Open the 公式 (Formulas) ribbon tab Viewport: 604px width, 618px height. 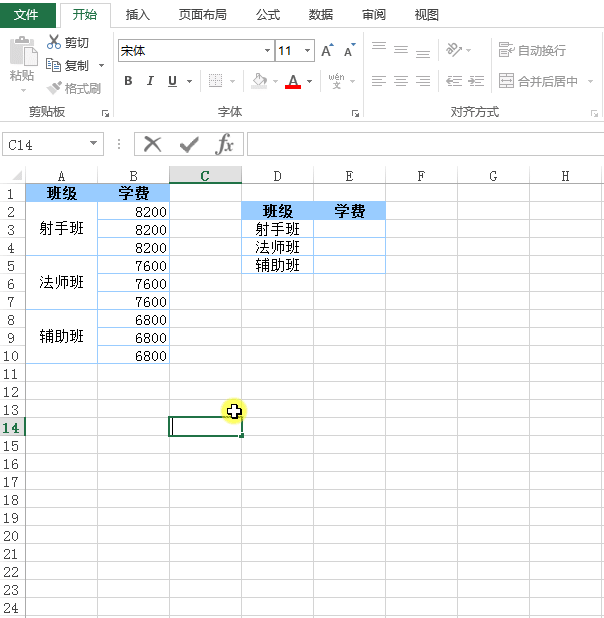(268, 15)
